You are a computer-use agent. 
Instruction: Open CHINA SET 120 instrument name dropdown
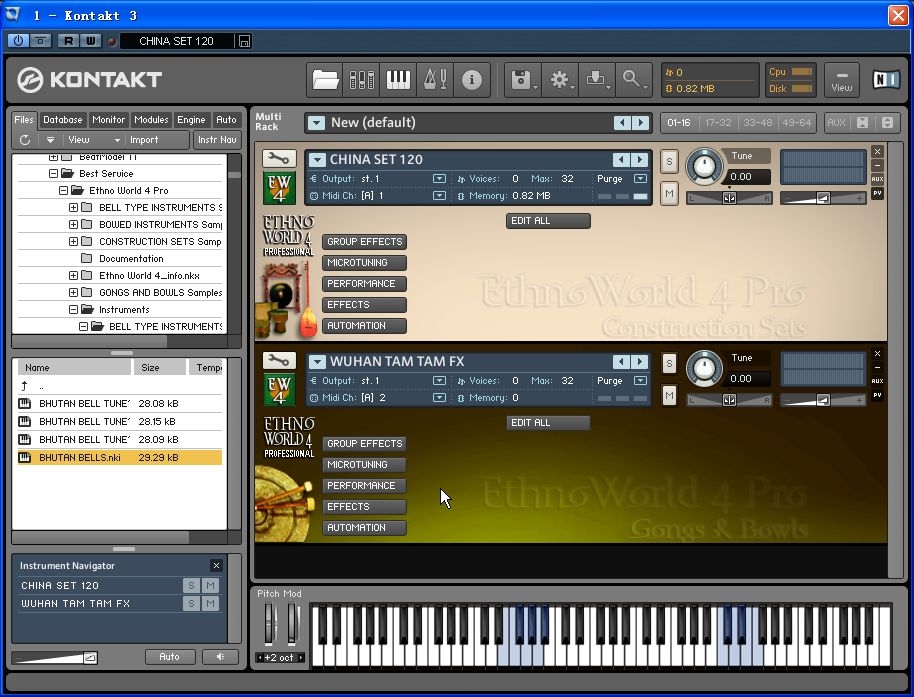[x=317, y=159]
